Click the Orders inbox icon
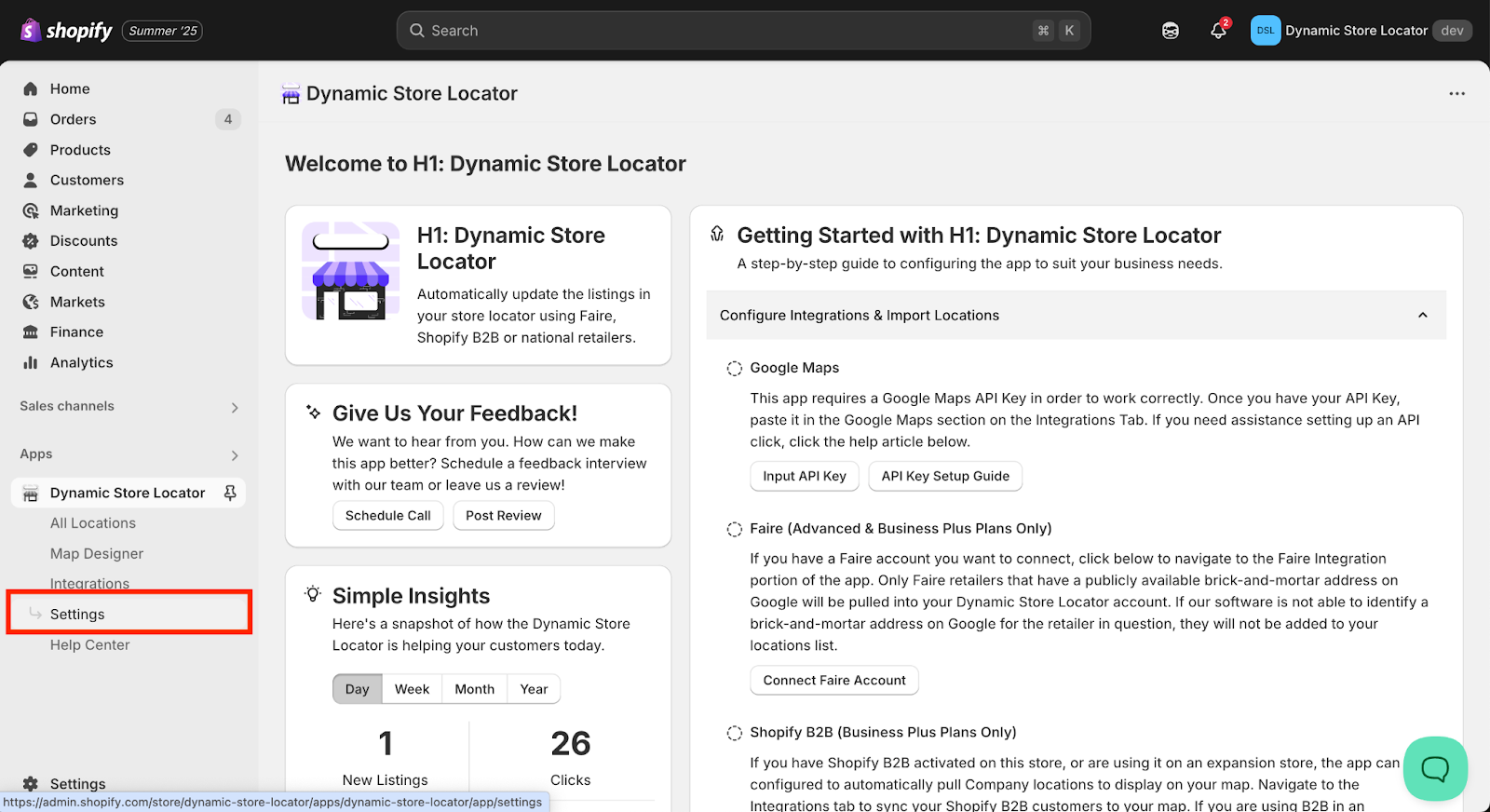The height and width of the screenshot is (812, 1490). [31, 119]
